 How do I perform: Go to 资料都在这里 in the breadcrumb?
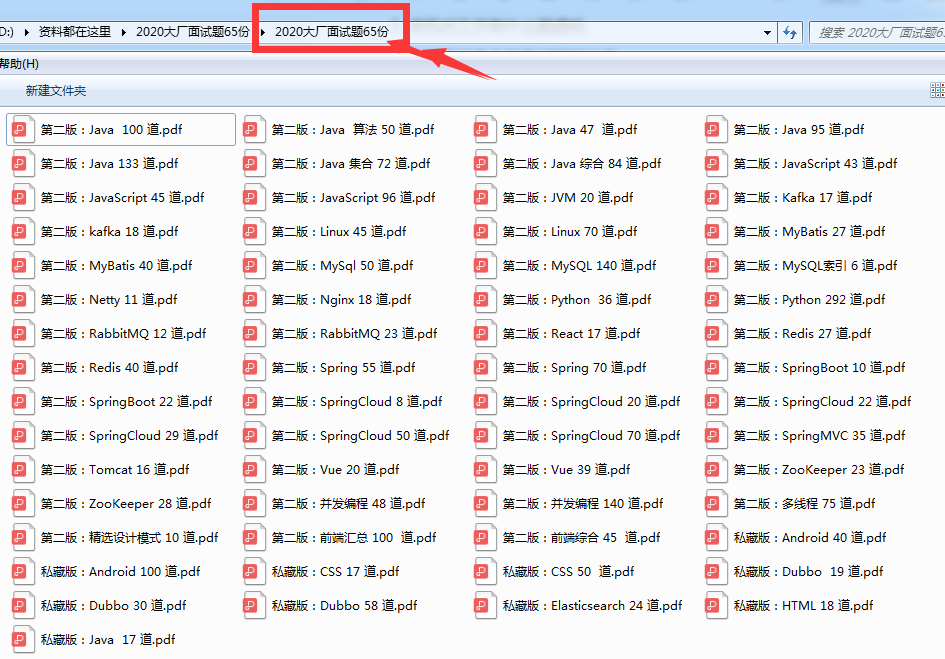75,32
